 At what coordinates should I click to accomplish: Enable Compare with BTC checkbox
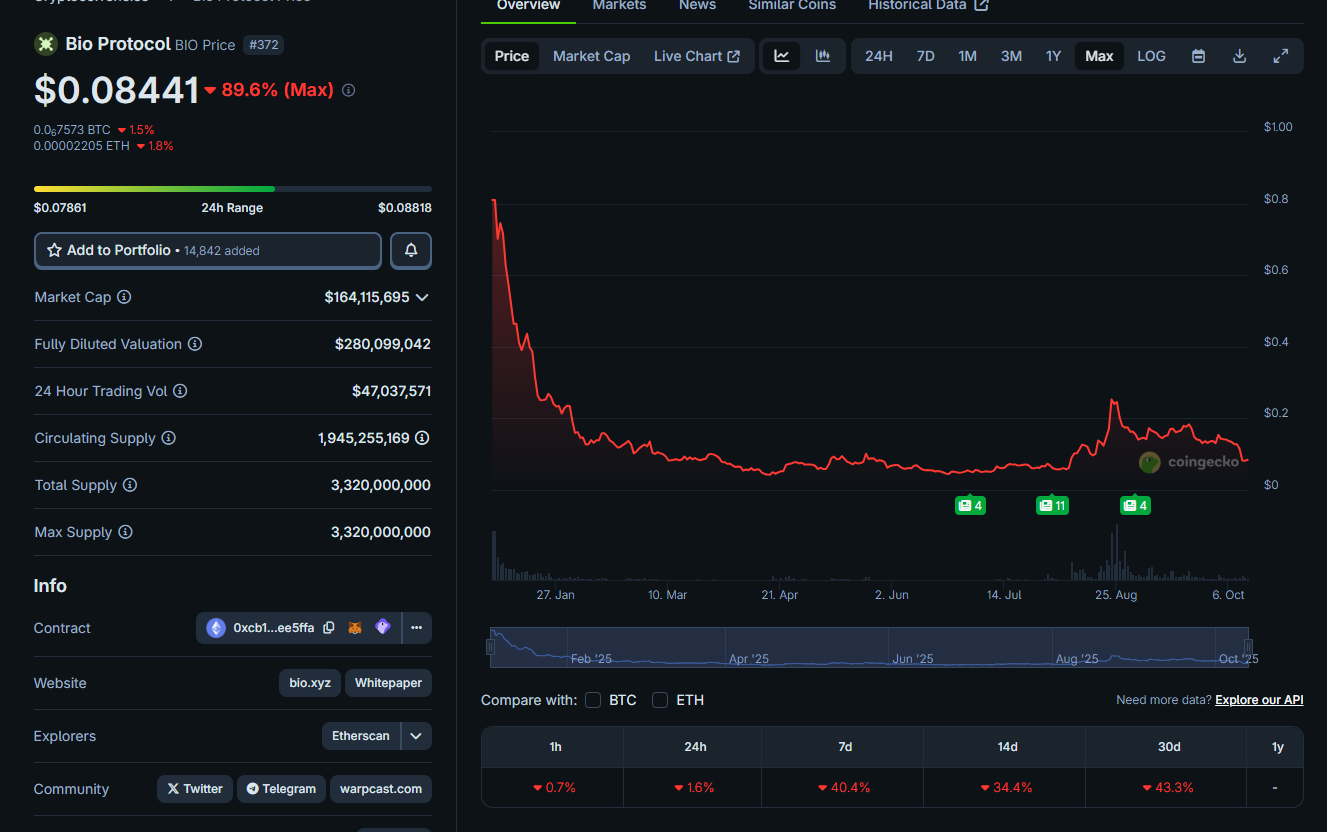point(593,700)
